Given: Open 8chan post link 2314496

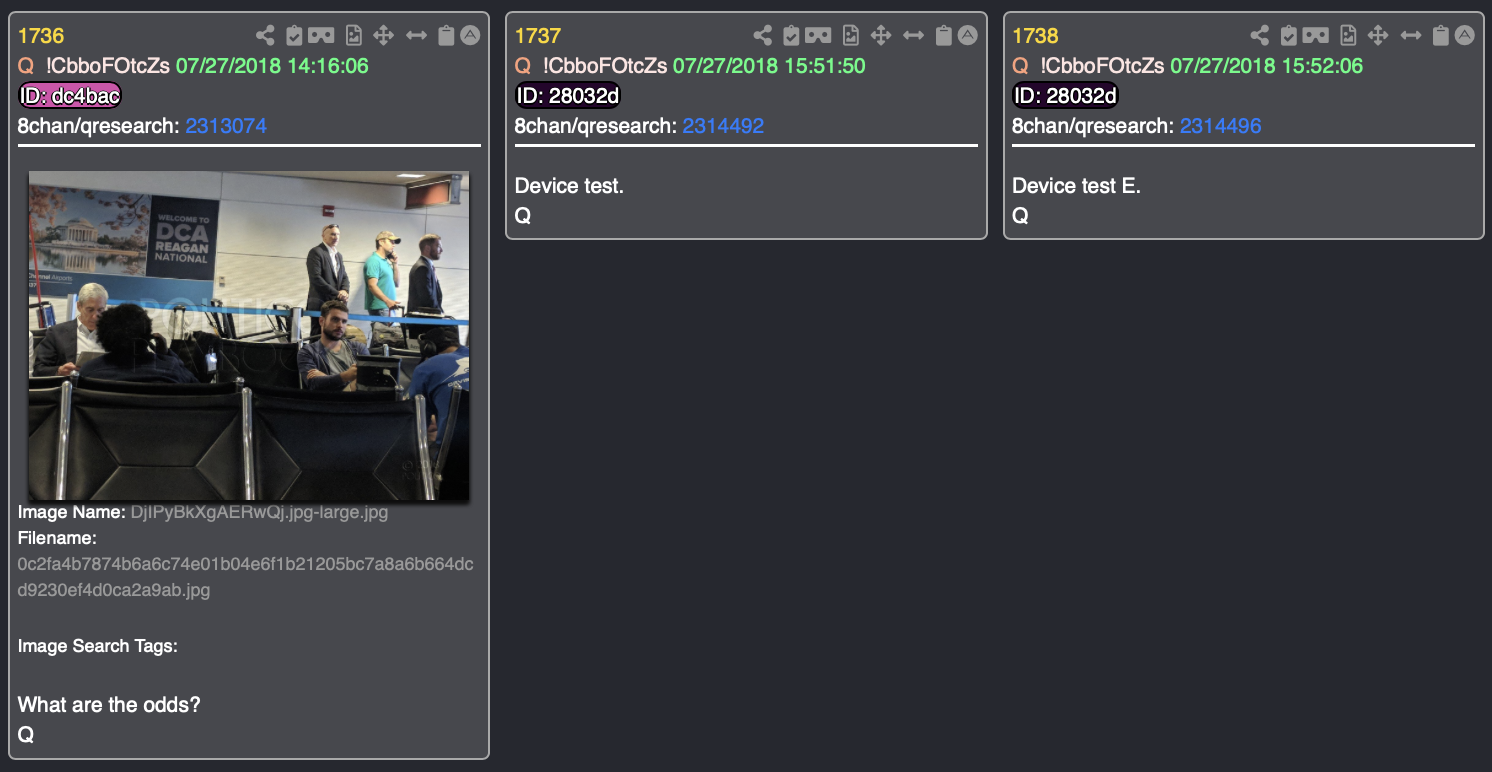Looking at the screenshot, I should point(1220,126).
